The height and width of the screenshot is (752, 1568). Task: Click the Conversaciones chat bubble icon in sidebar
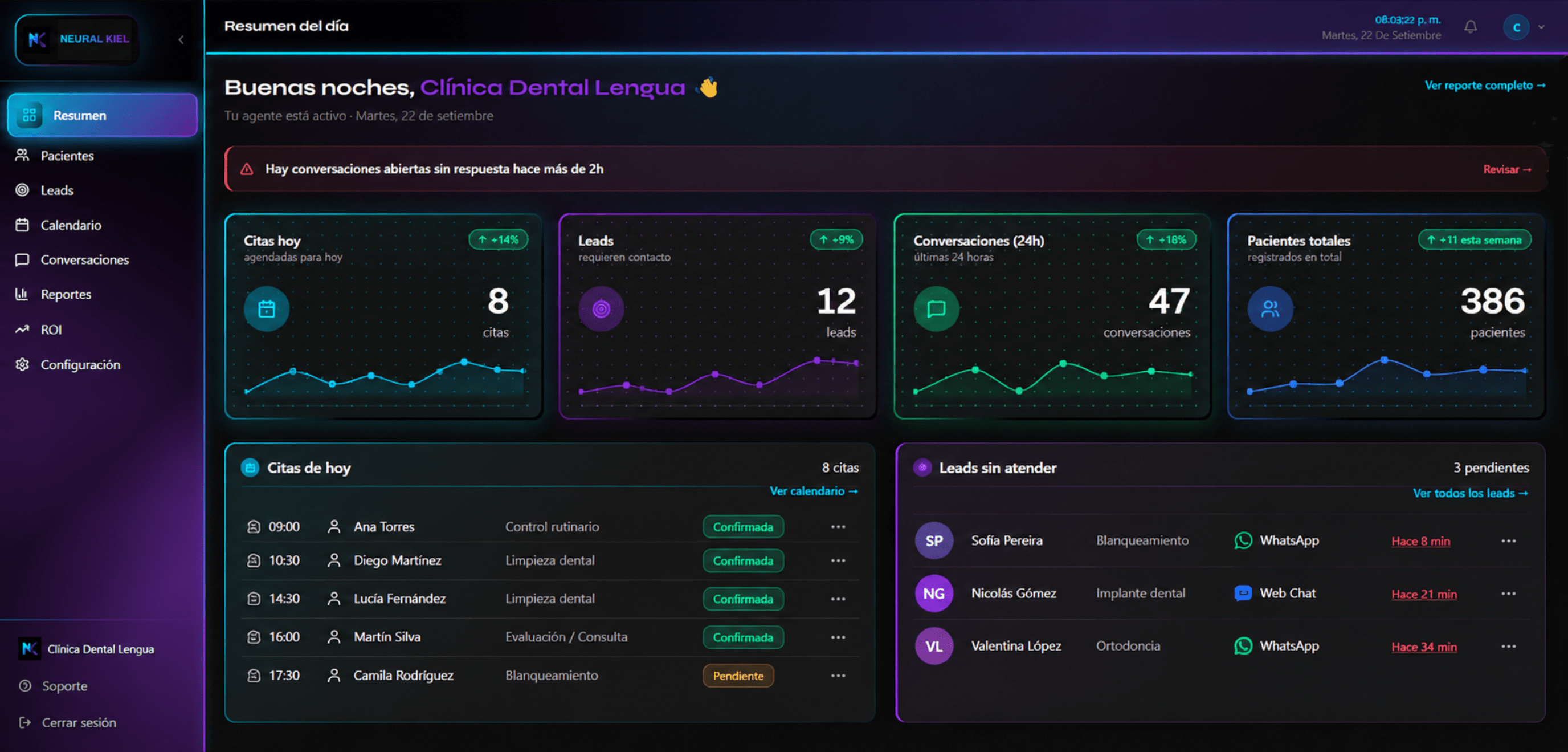(23, 260)
